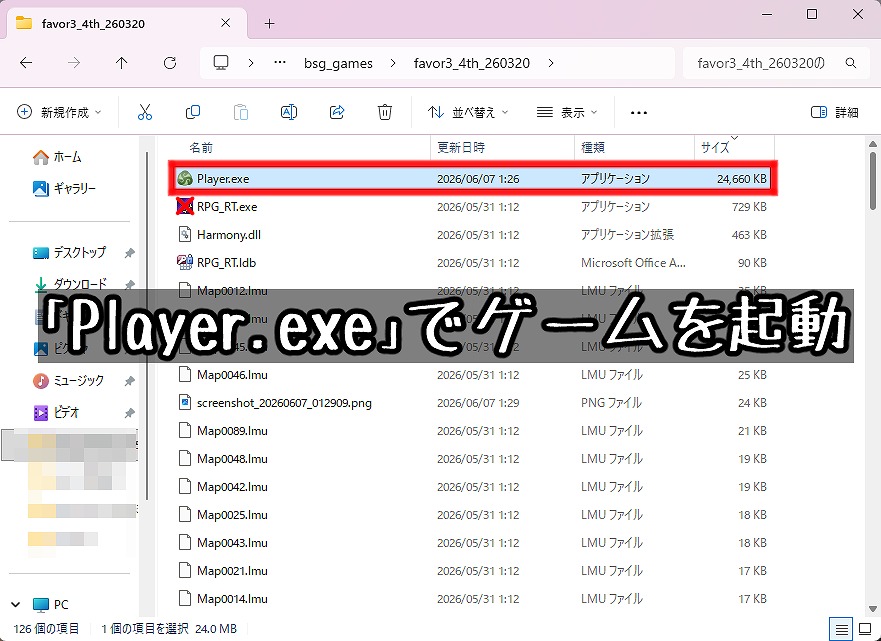The height and width of the screenshot is (641, 881).
Task: Select Harmony.dll file
Action: pyautogui.click(x=229, y=235)
